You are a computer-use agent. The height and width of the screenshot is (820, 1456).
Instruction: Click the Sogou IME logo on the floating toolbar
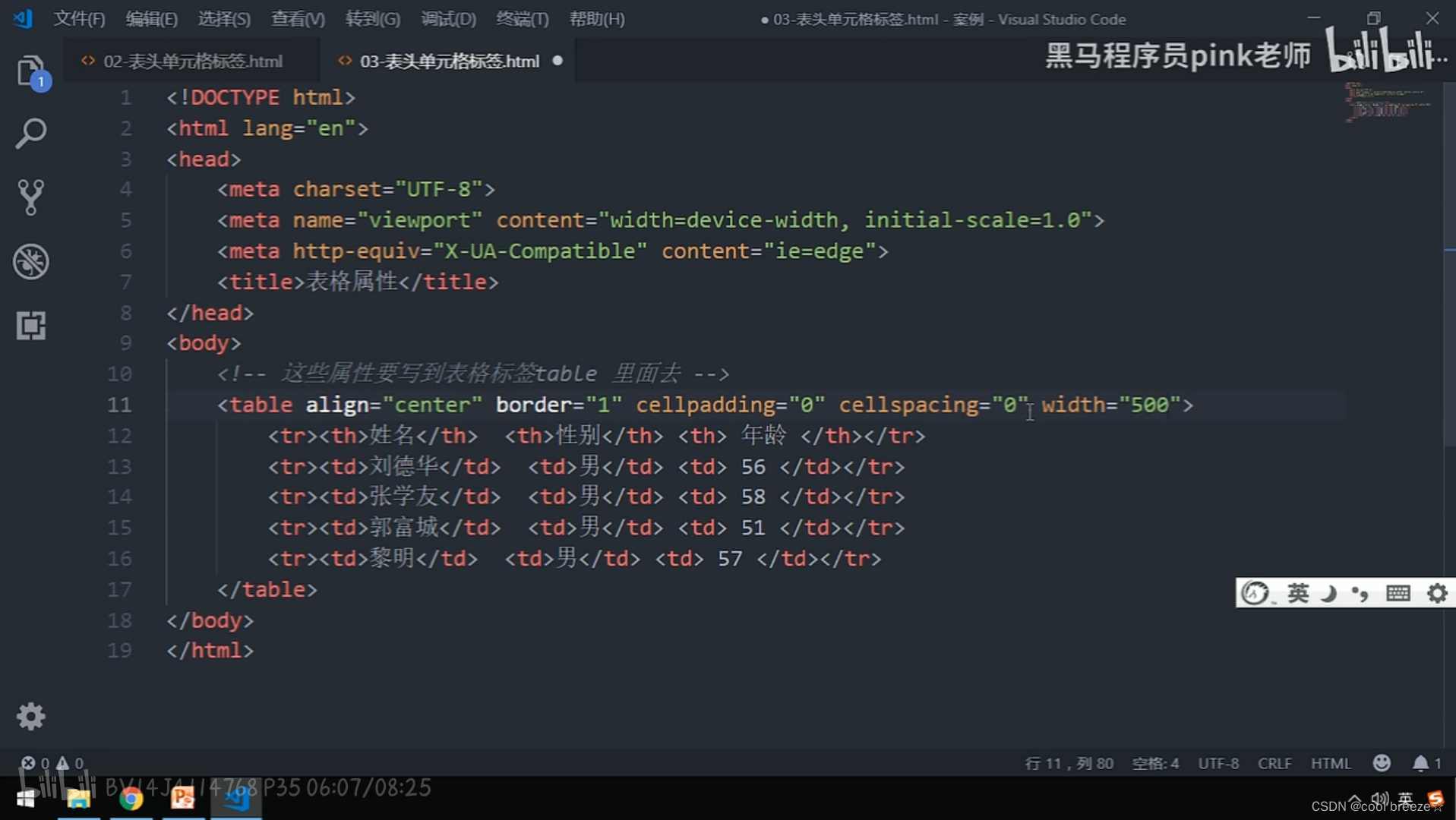click(1255, 593)
